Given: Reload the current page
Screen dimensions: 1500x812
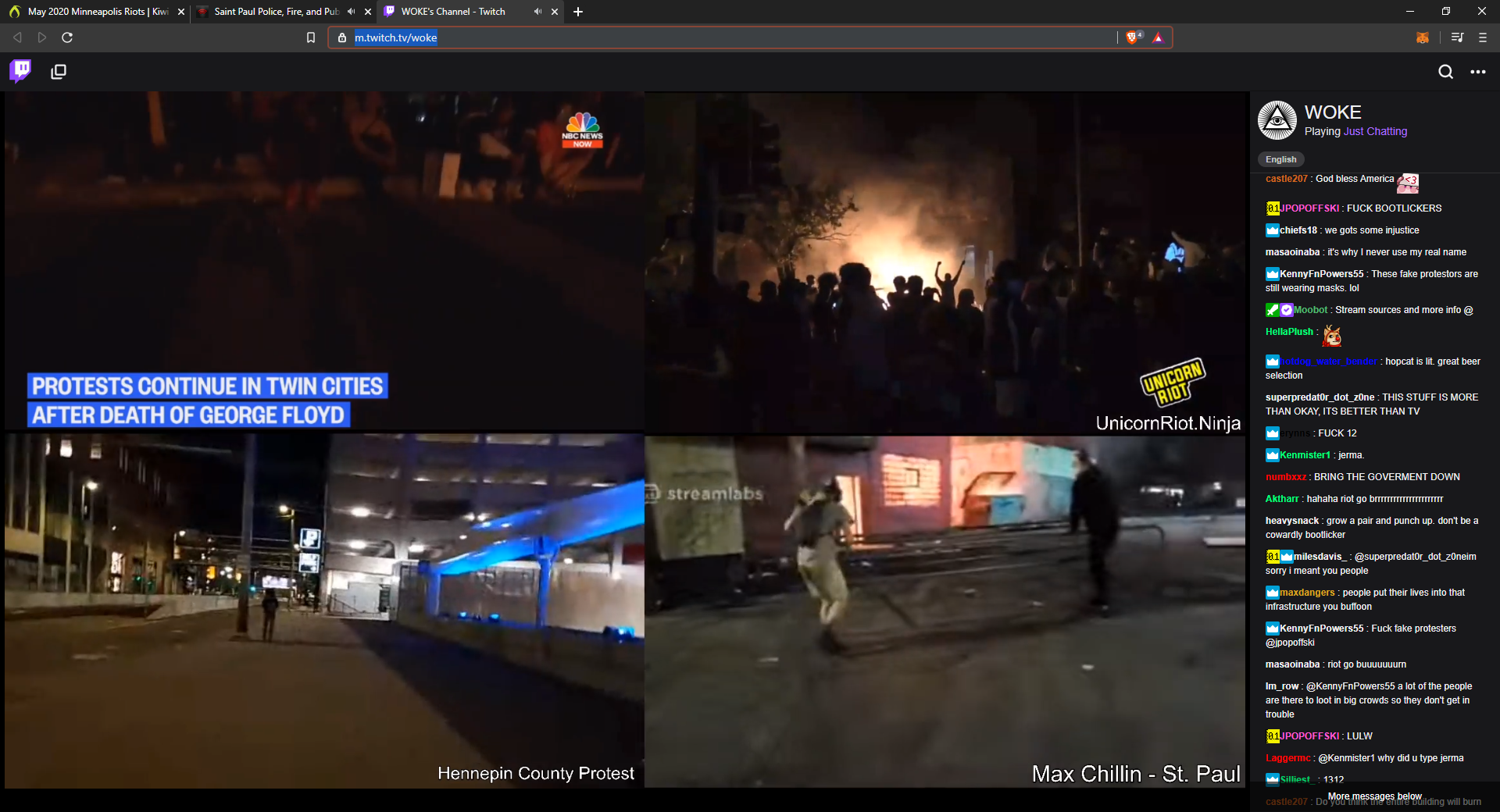Looking at the screenshot, I should [x=67, y=37].
